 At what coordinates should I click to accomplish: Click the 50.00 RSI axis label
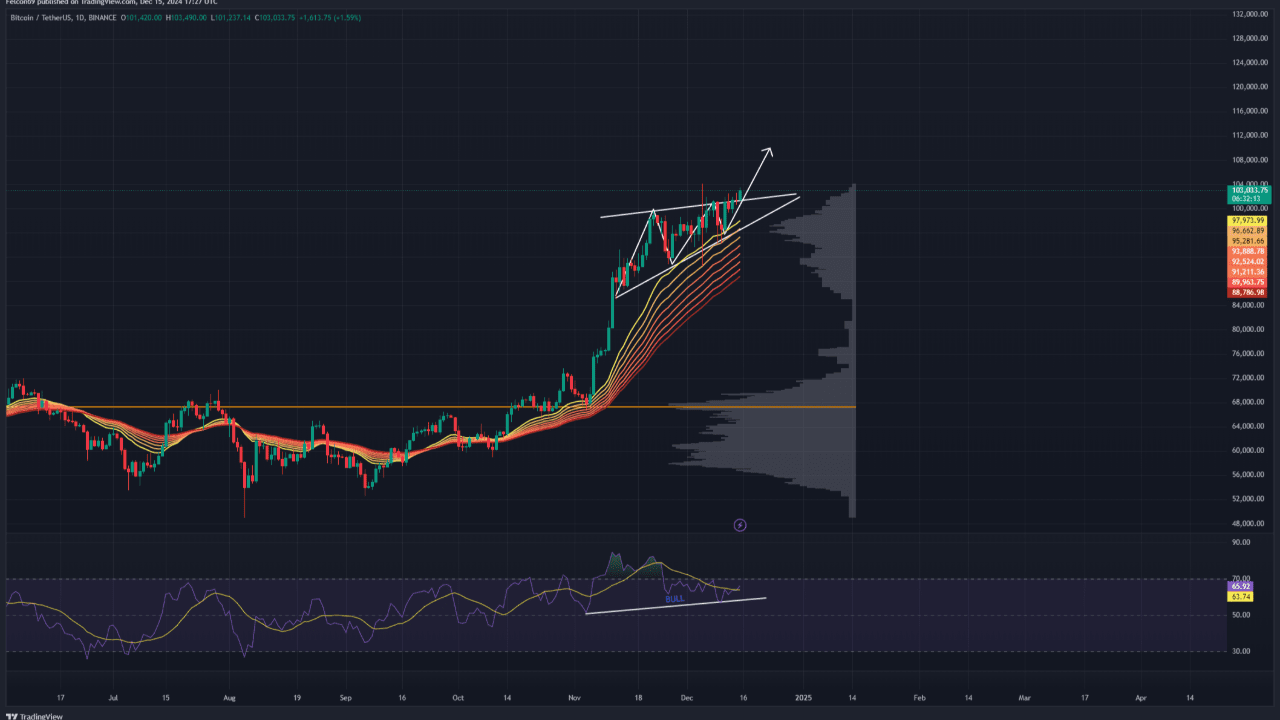click(1240, 615)
